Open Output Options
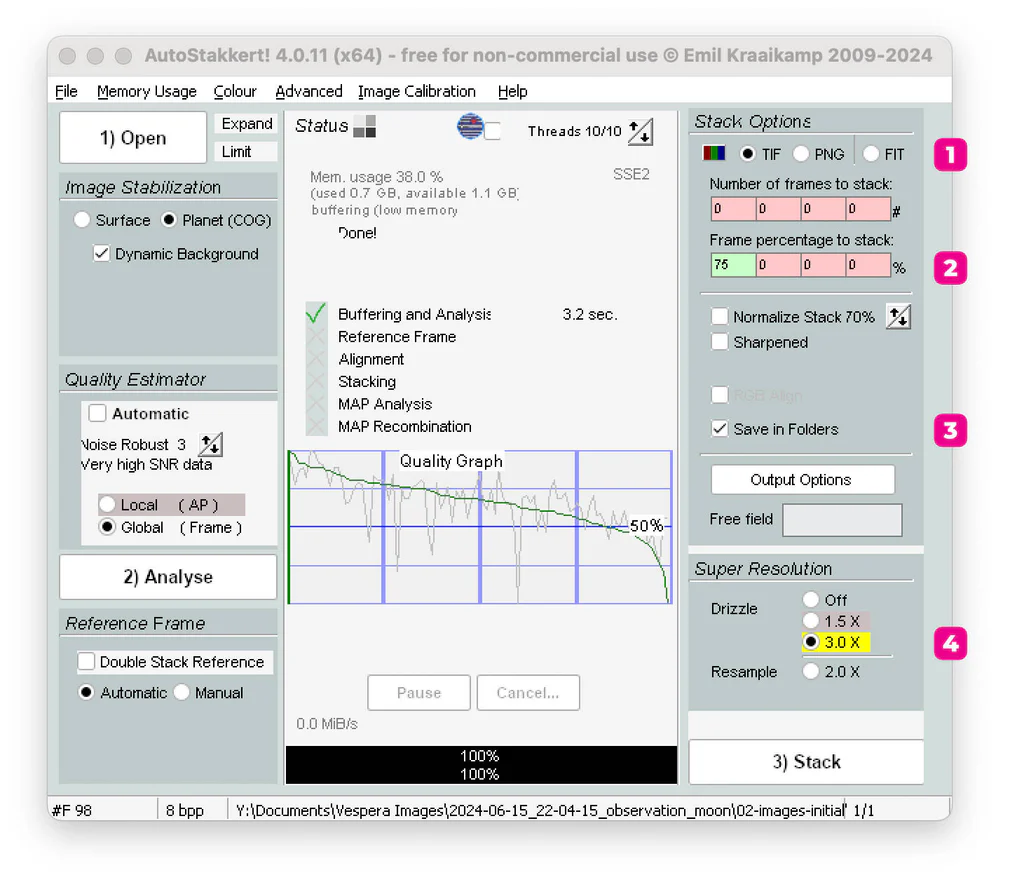Viewport: 1024px width, 896px height. (802, 480)
